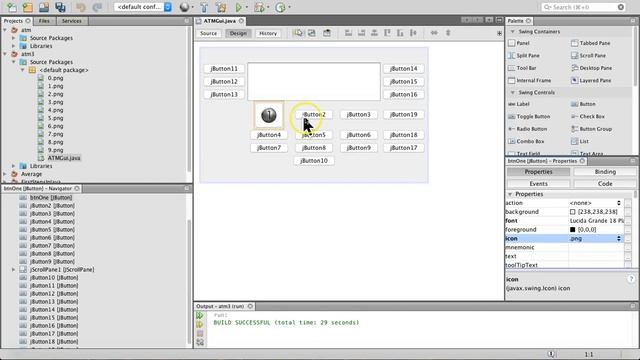The height and width of the screenshot is (360, 640).
Task: Click the help question mark in Properties
Action: pos(631,279)
